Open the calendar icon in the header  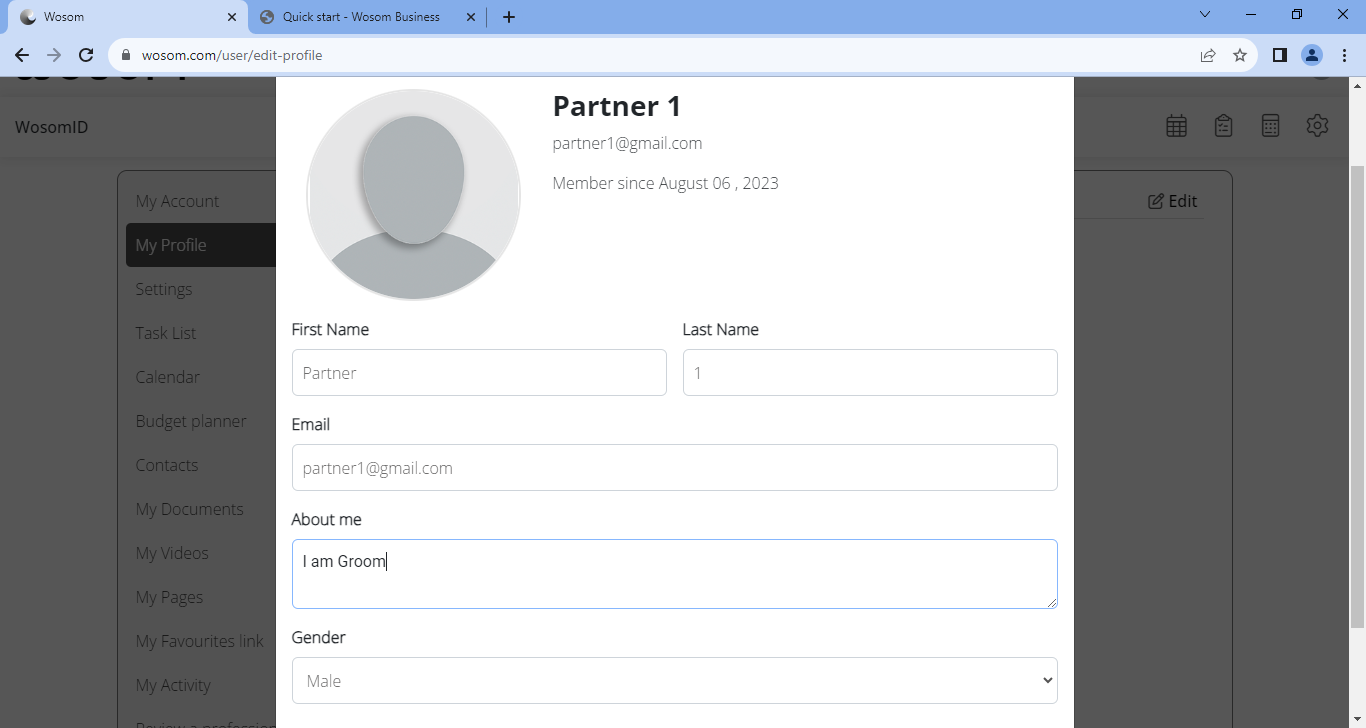pos(1176,125)
